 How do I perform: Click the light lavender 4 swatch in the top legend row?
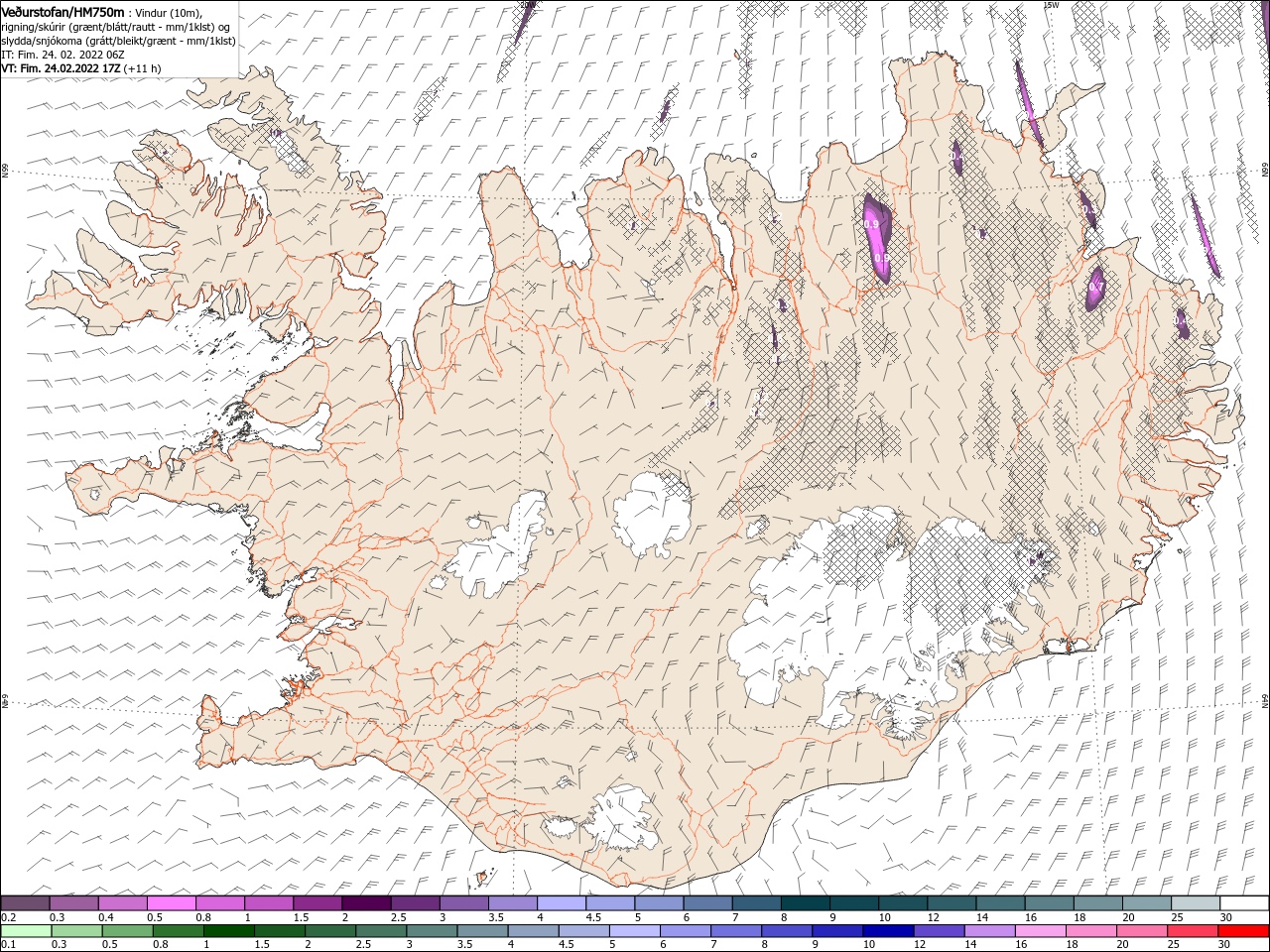pyautogui.click(x=562, y=902)
